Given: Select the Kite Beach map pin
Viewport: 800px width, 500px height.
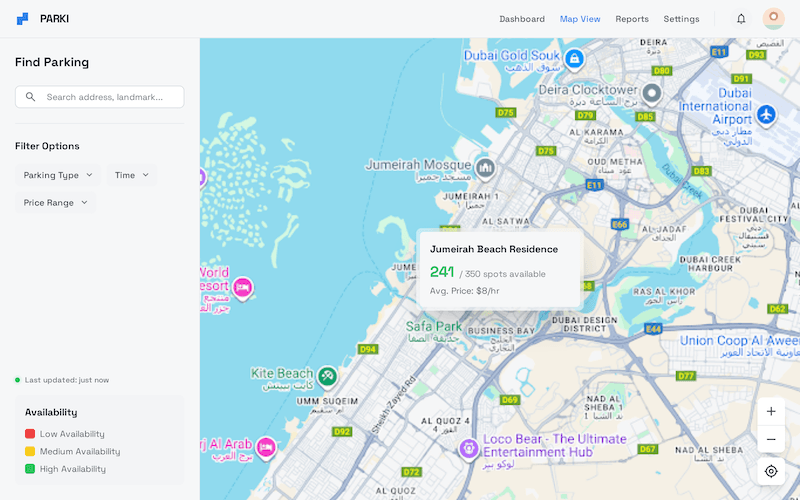Looking at the screenshot, I should point(326,376).
